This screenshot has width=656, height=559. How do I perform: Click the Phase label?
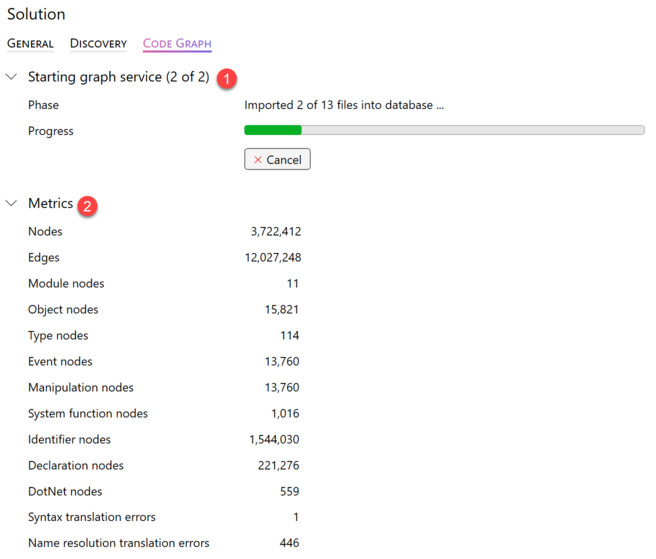[44, 105]
